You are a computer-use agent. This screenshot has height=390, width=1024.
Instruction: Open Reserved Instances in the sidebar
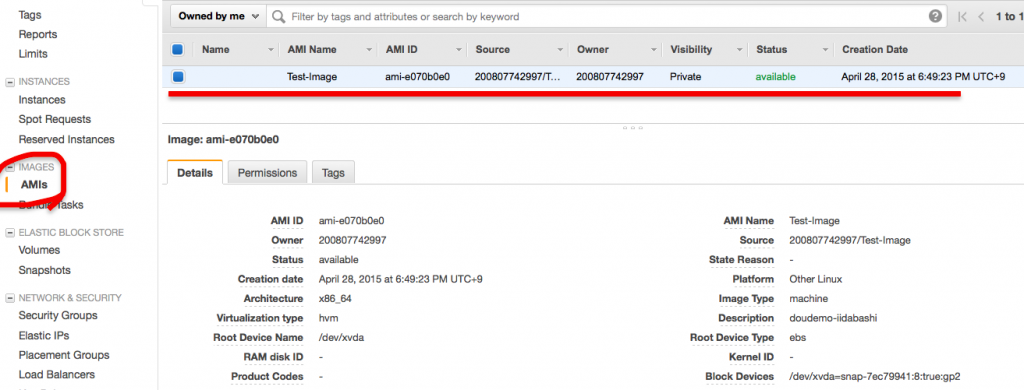tap(66, 139)
